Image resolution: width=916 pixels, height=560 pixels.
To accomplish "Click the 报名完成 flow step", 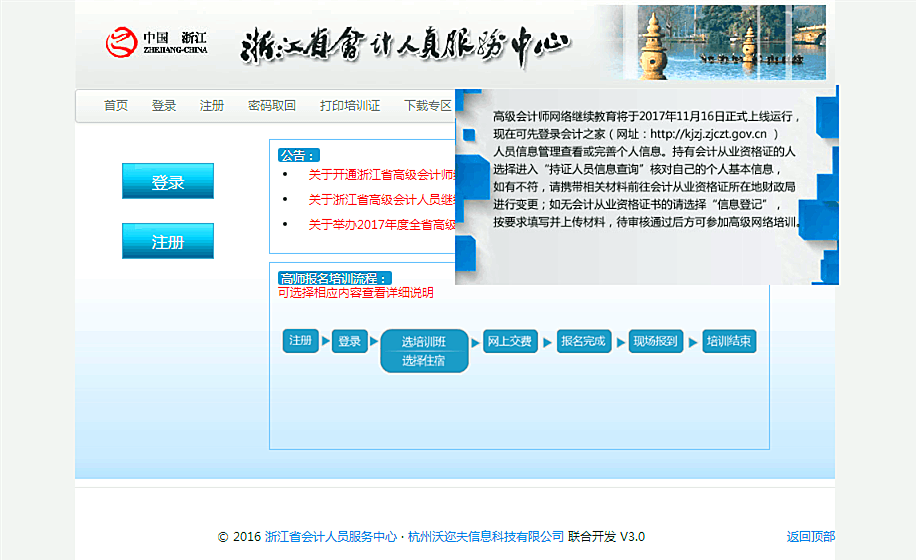I will (x=583, y=341).
